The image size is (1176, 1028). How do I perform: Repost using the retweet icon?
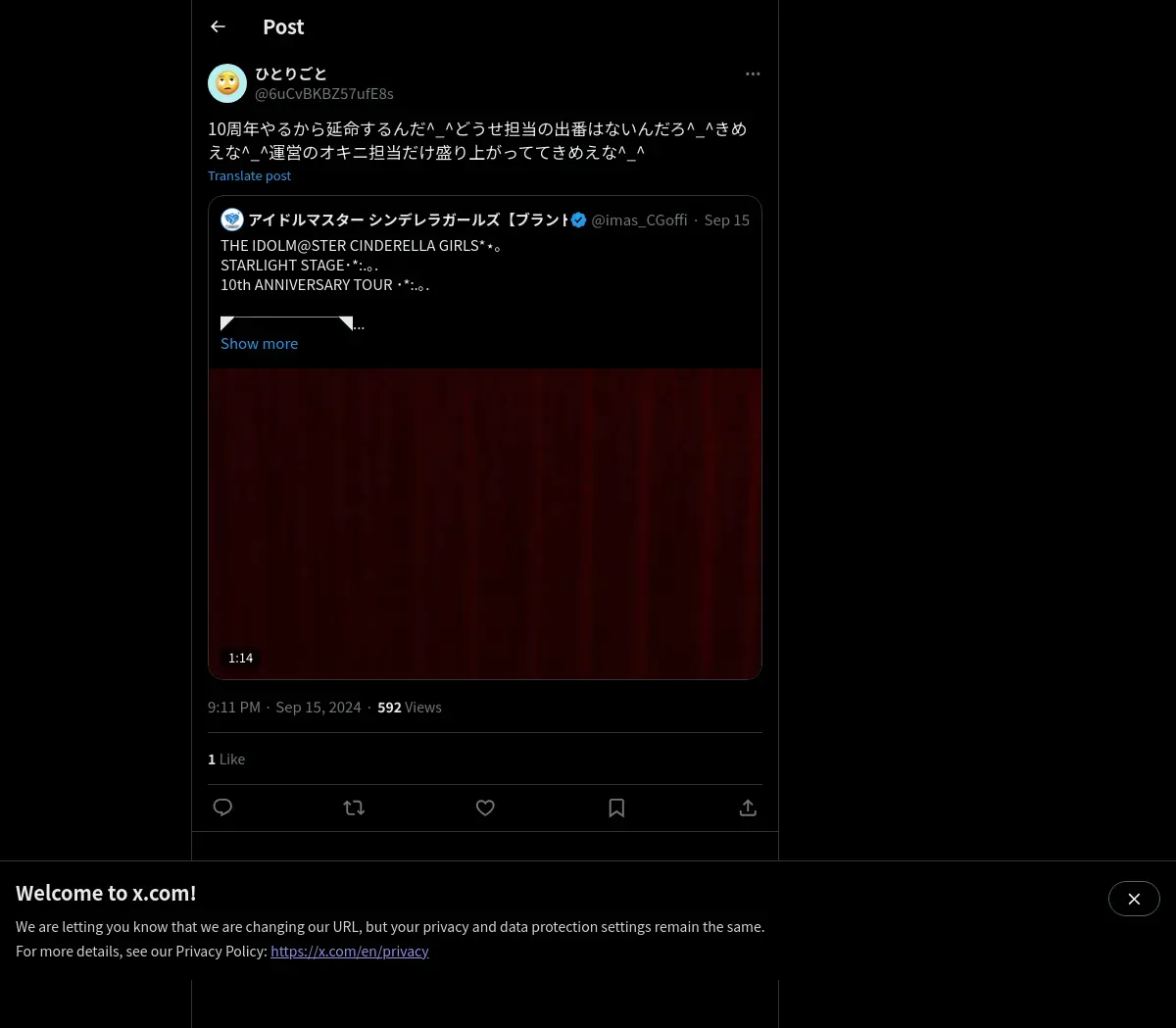point(354,808)
